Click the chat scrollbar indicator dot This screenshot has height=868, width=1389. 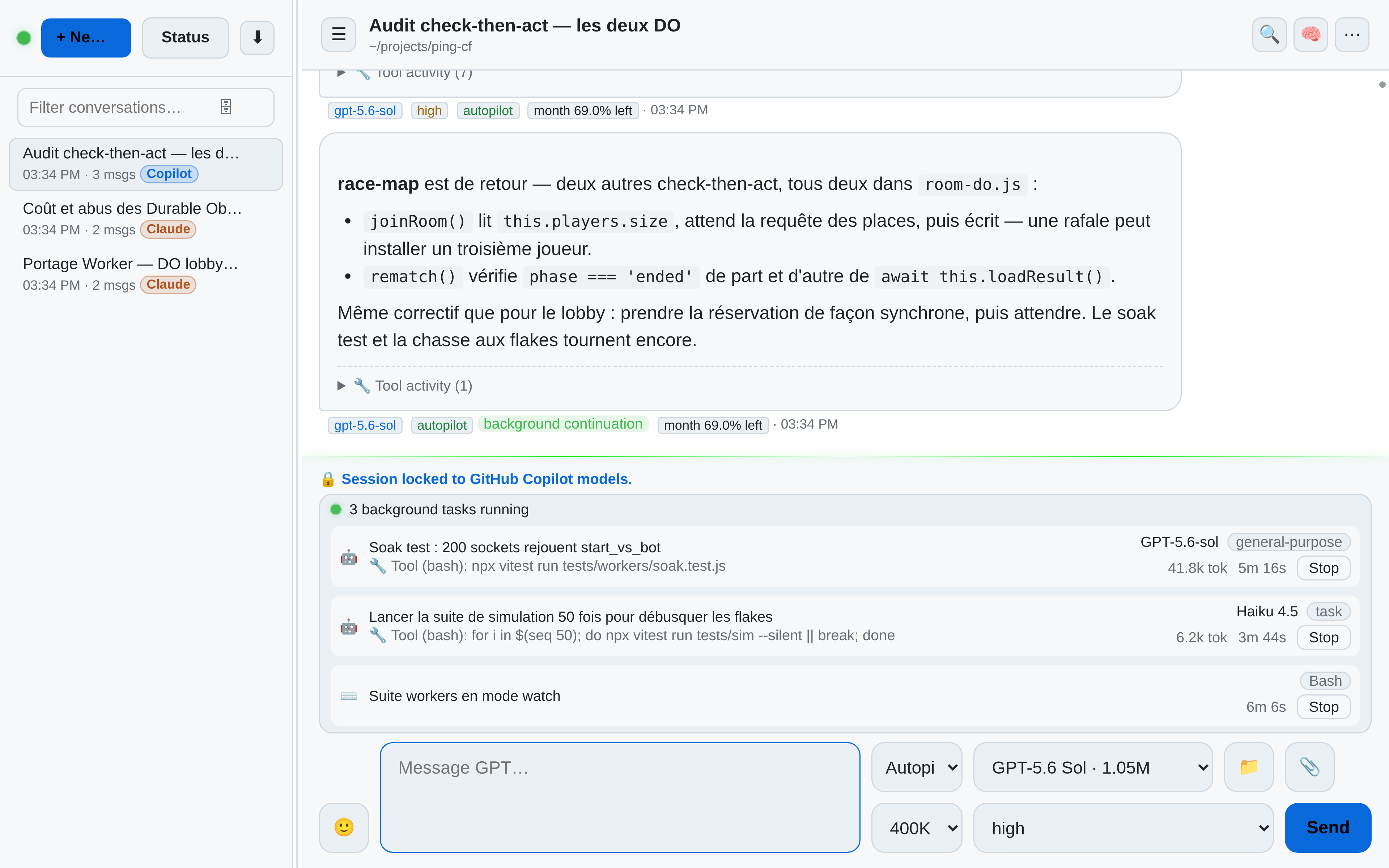pos(1381,84)
